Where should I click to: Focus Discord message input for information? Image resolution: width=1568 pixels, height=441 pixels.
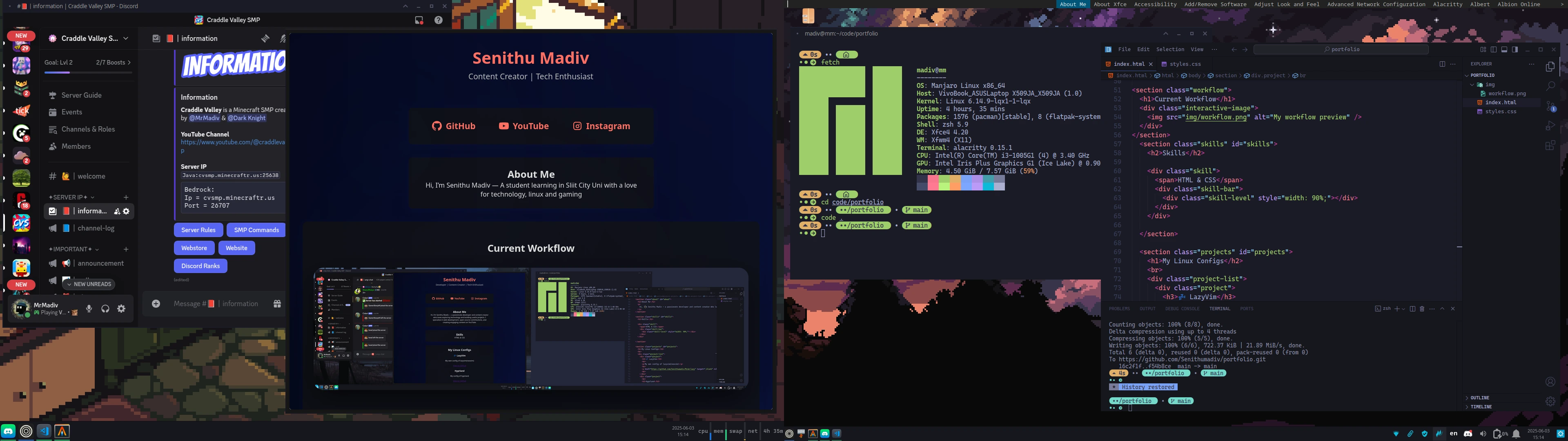pos(216,304)
